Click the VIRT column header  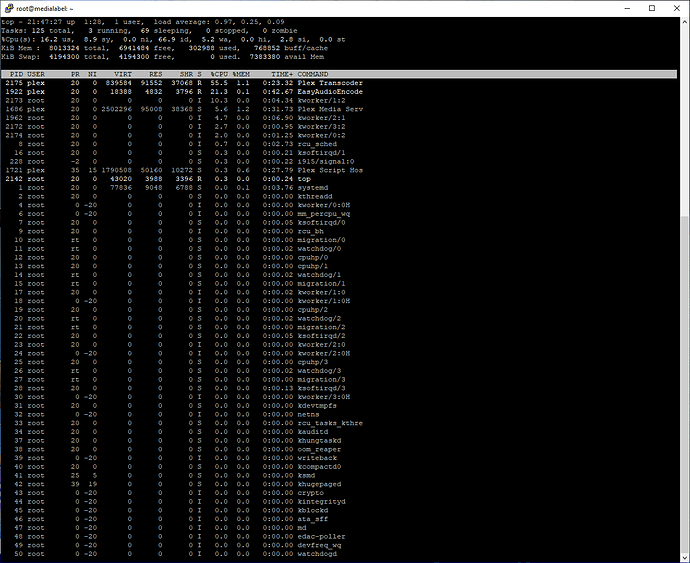coord(123,74)
